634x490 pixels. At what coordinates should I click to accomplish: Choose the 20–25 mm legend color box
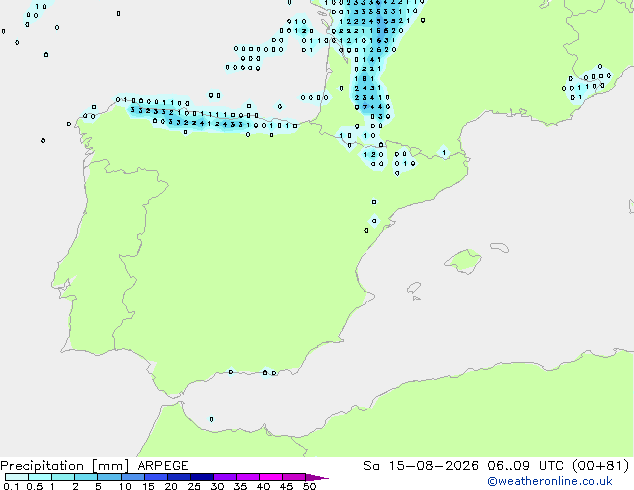(178, 477)
